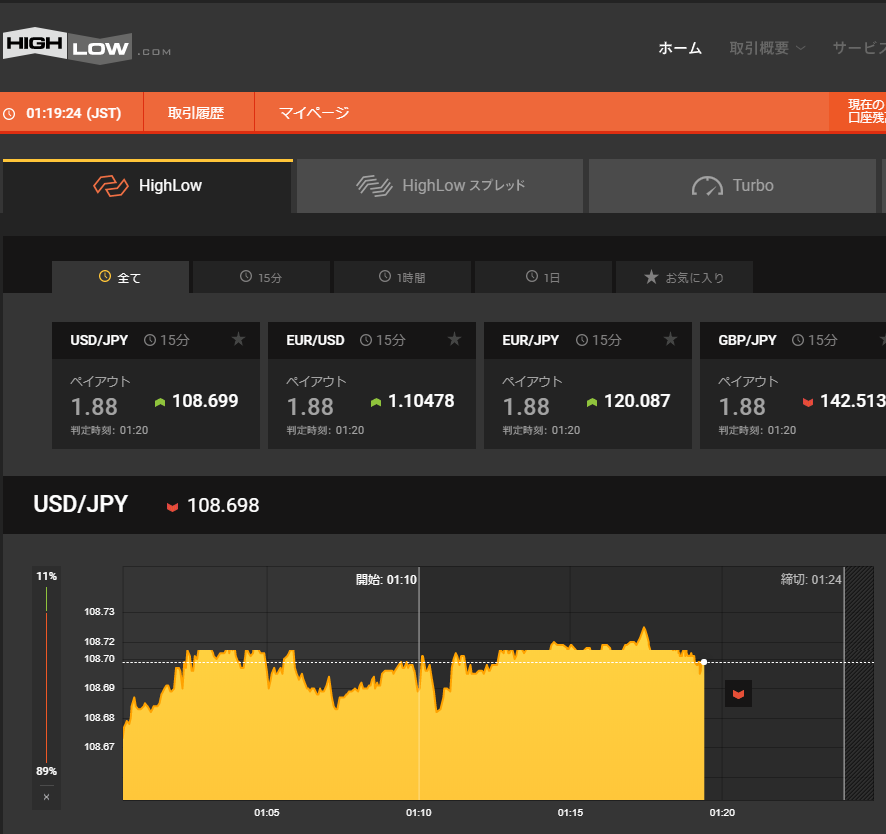
Task: Click the 開始: 01:10 start marker
Action: coord(386,580)
